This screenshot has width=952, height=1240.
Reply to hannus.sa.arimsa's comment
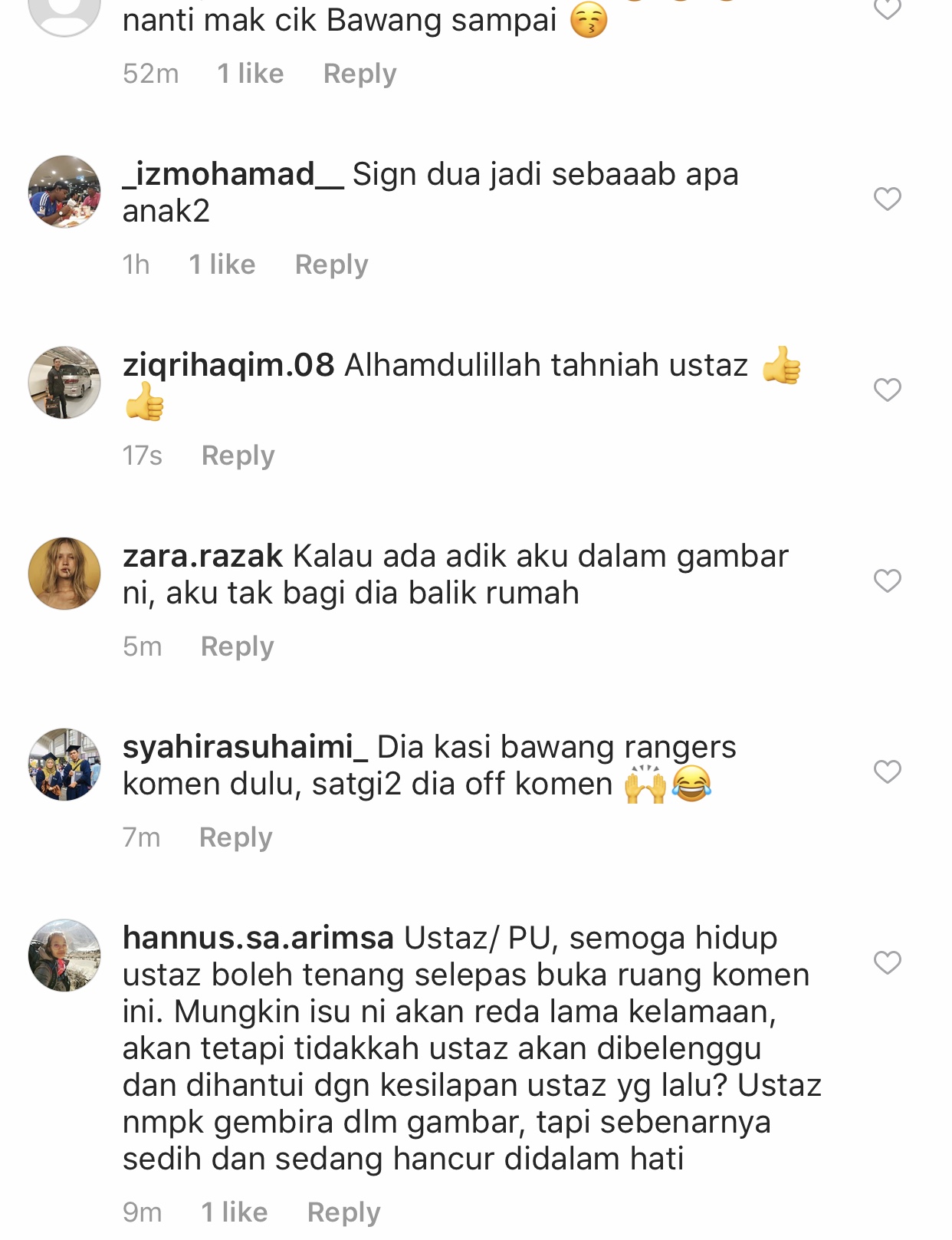[x=343, y=1212]
